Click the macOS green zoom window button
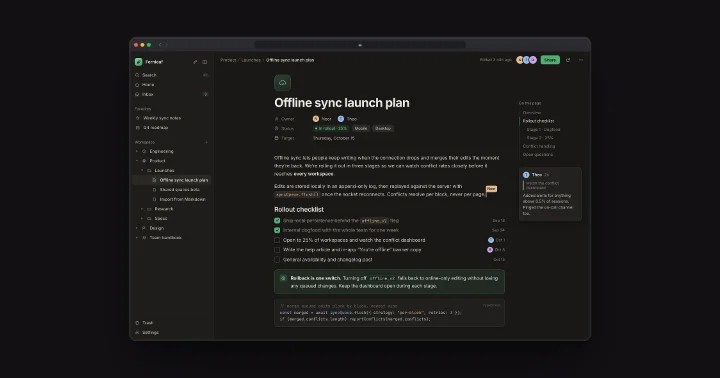720x378 pixels. click(x=149, y=45)
